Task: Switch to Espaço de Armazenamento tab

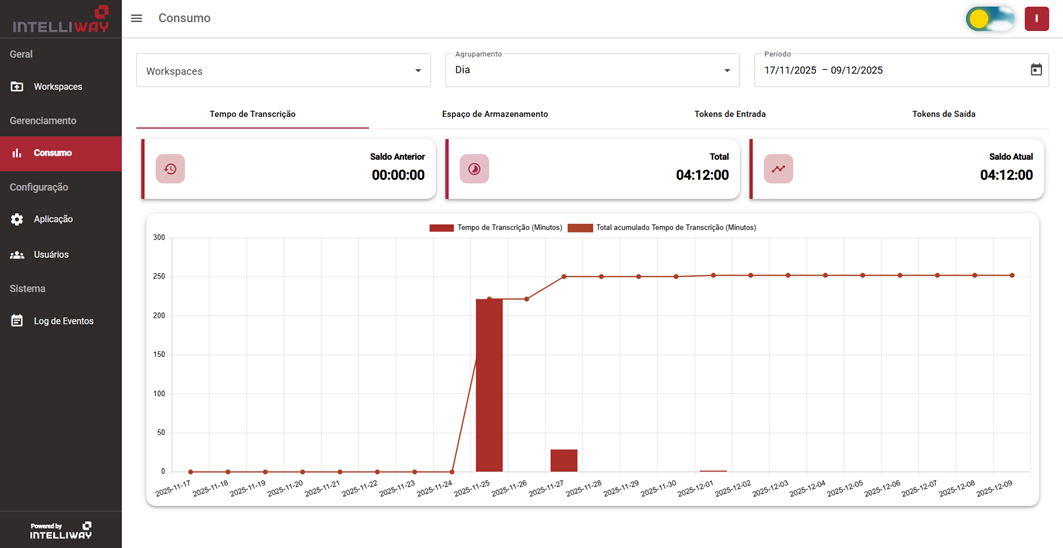Action: [495, 114]
